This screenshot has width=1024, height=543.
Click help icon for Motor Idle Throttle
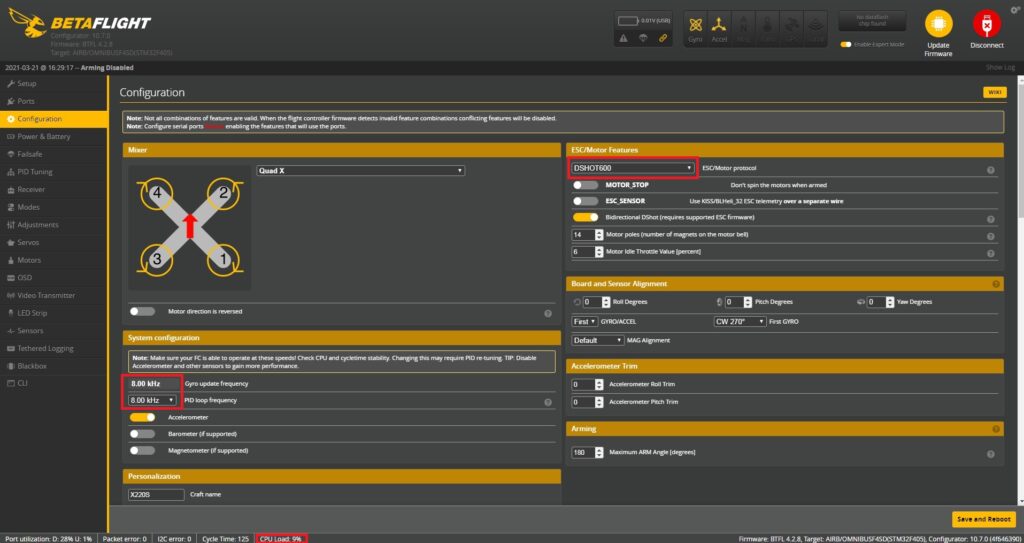[x=991, y=254]
